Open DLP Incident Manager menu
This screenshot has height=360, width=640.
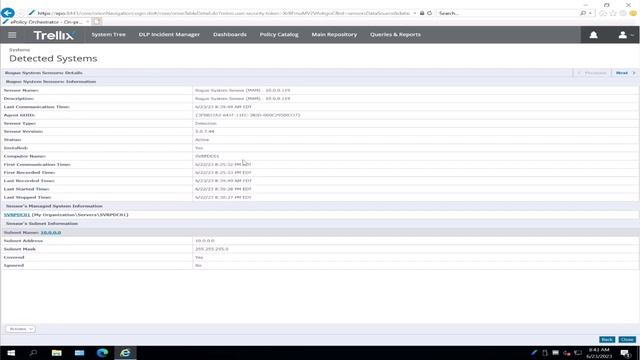click(x=169, y=35)
